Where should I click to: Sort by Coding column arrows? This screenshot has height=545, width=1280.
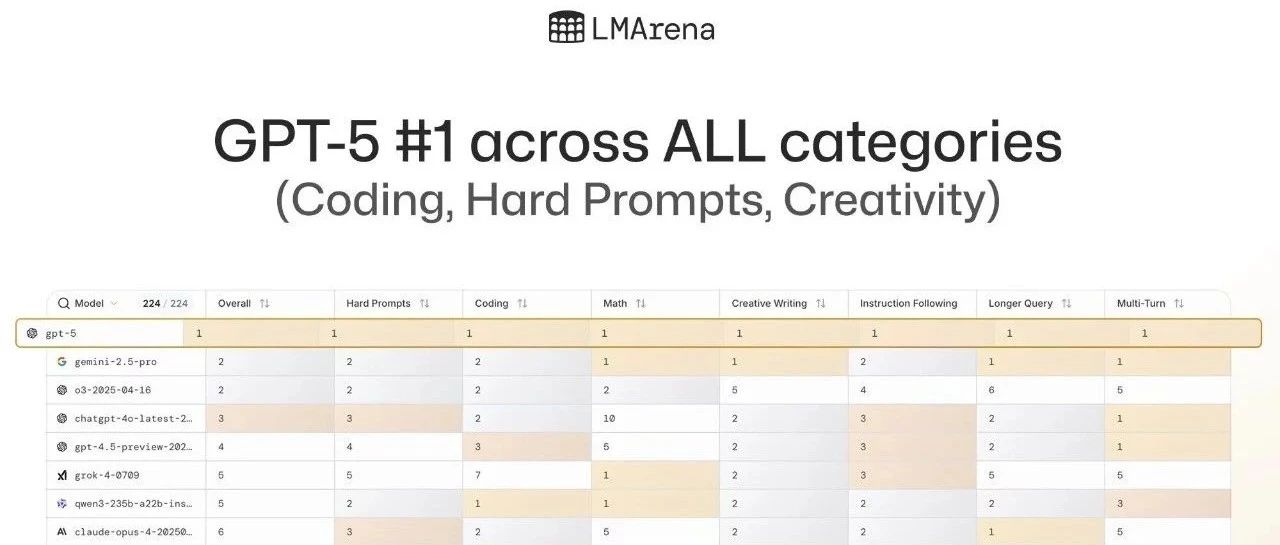coord(522,303)
